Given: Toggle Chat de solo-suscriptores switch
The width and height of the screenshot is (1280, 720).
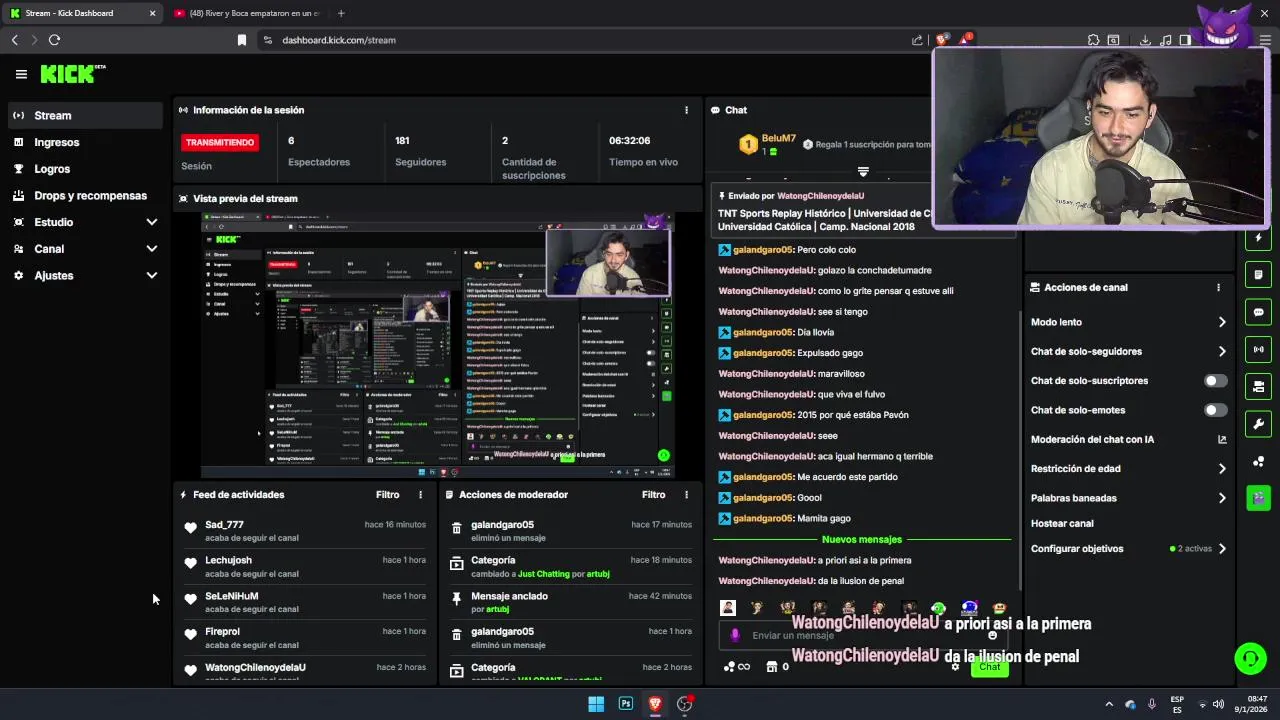Looking at the screenshot, I should coord(1215,381).
